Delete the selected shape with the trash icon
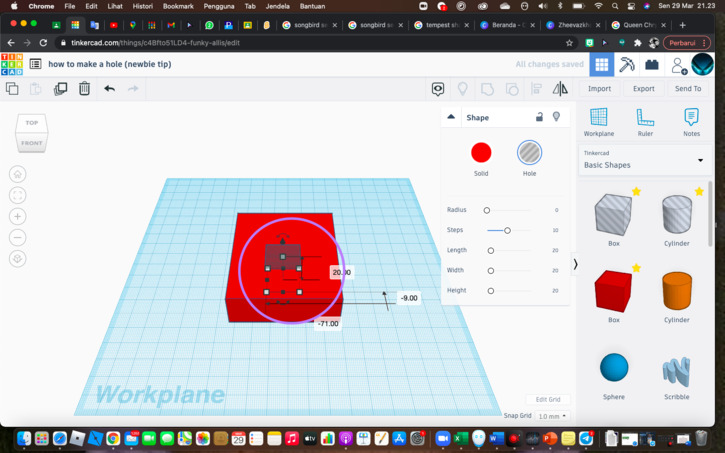This screenshot has width=725, height=453. pyautogui.click(x=84, y=88)
